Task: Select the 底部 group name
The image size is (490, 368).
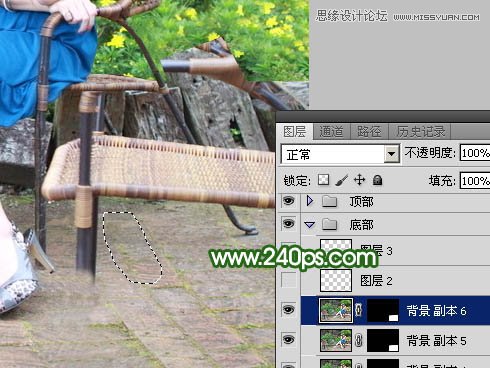Action: 362,225
